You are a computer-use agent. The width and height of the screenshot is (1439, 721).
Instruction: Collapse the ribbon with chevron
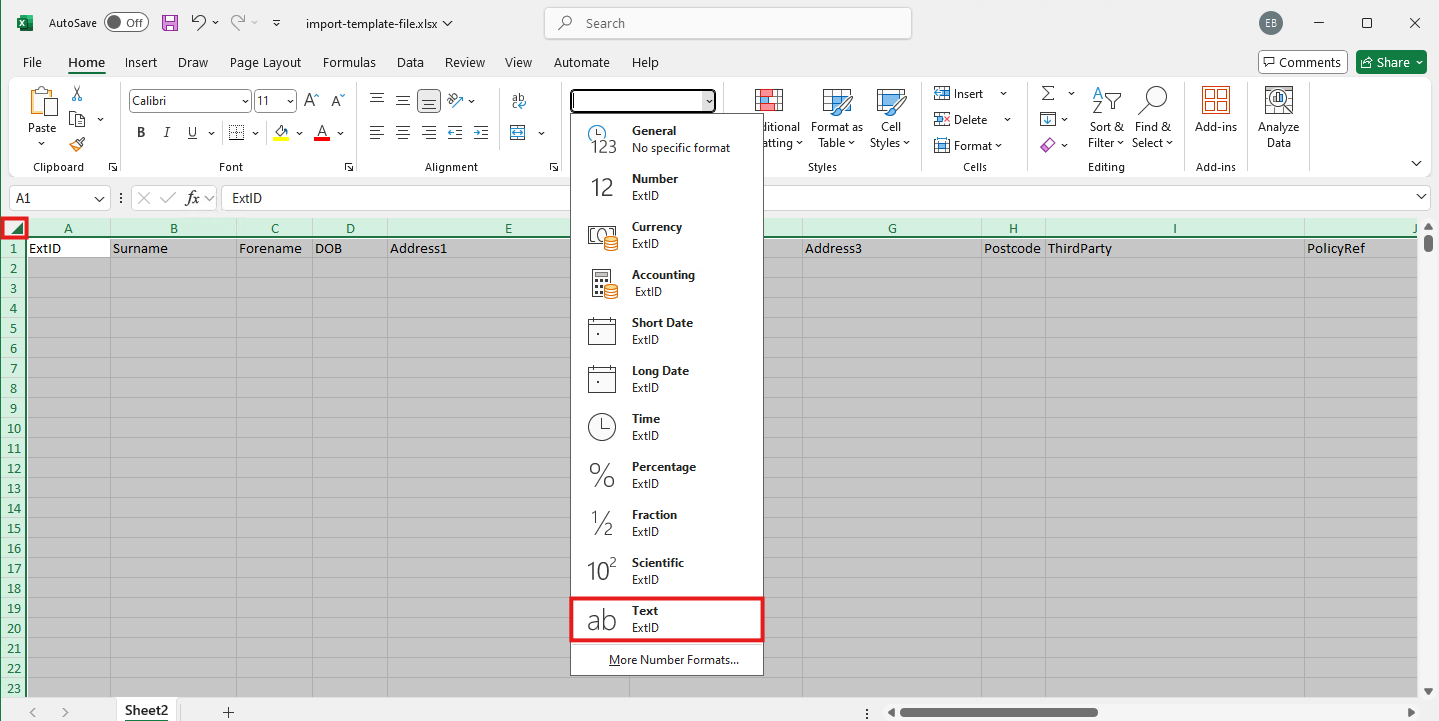tap(1416, 164)
